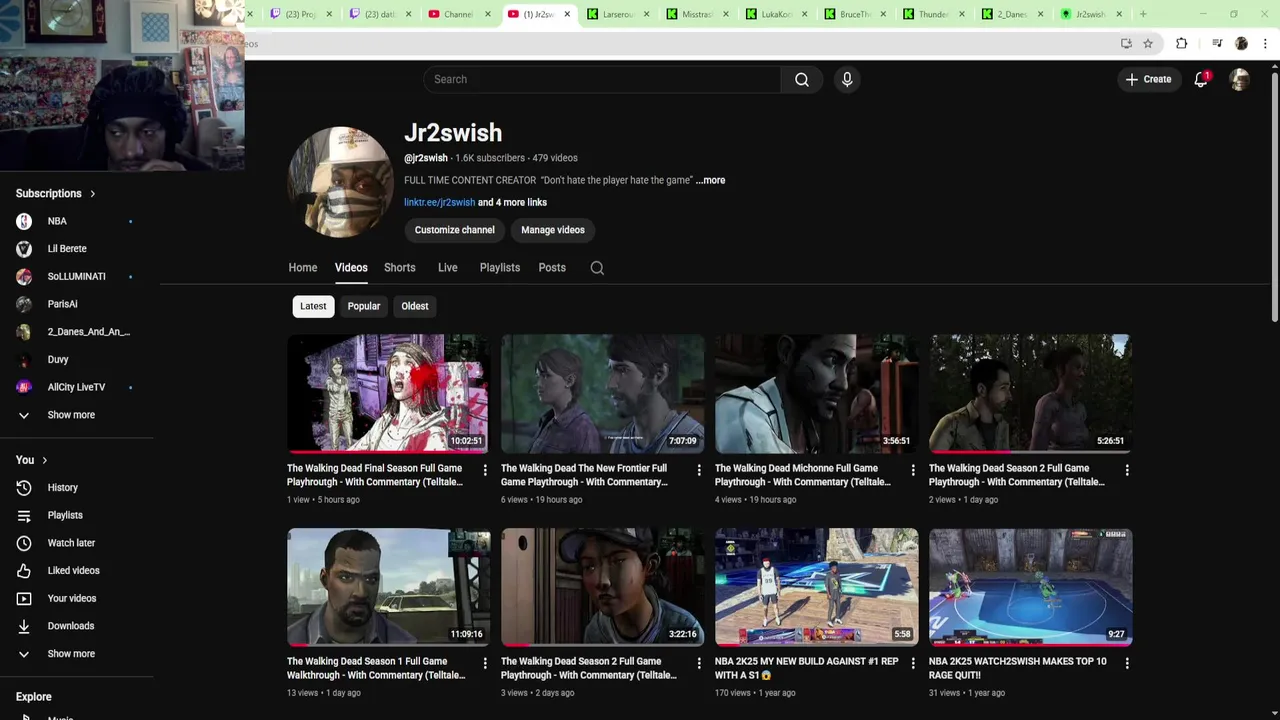
Task: Open the Posts tab
Action: click(552, 268)
